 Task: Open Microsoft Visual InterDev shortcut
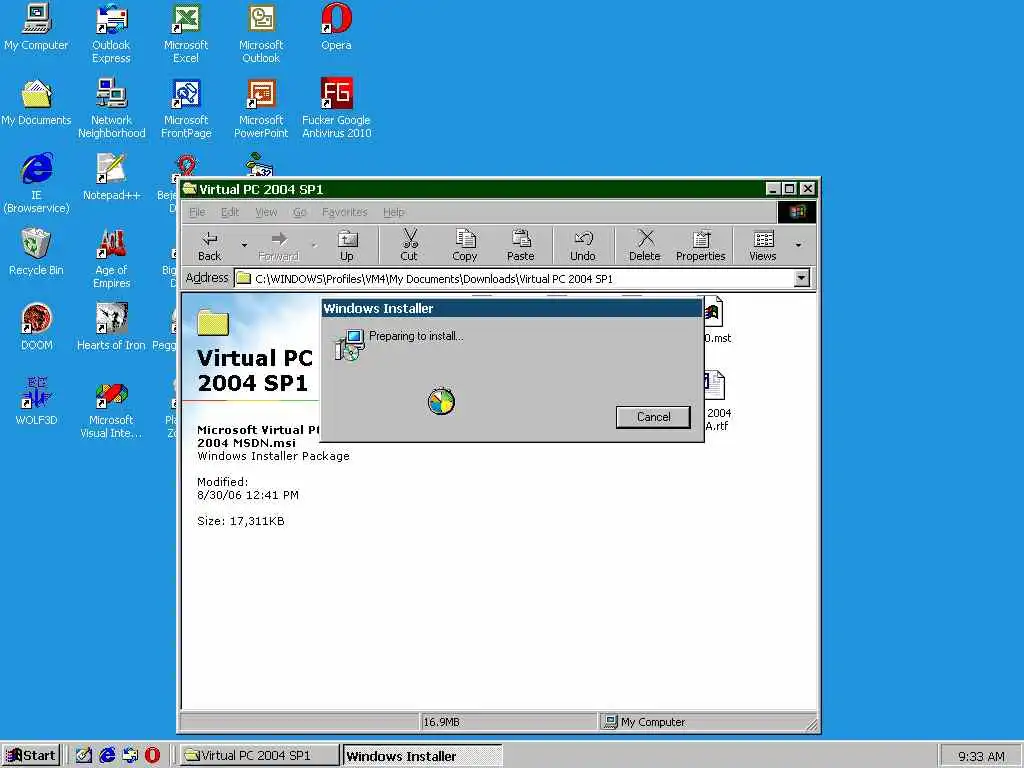[112, 409]
